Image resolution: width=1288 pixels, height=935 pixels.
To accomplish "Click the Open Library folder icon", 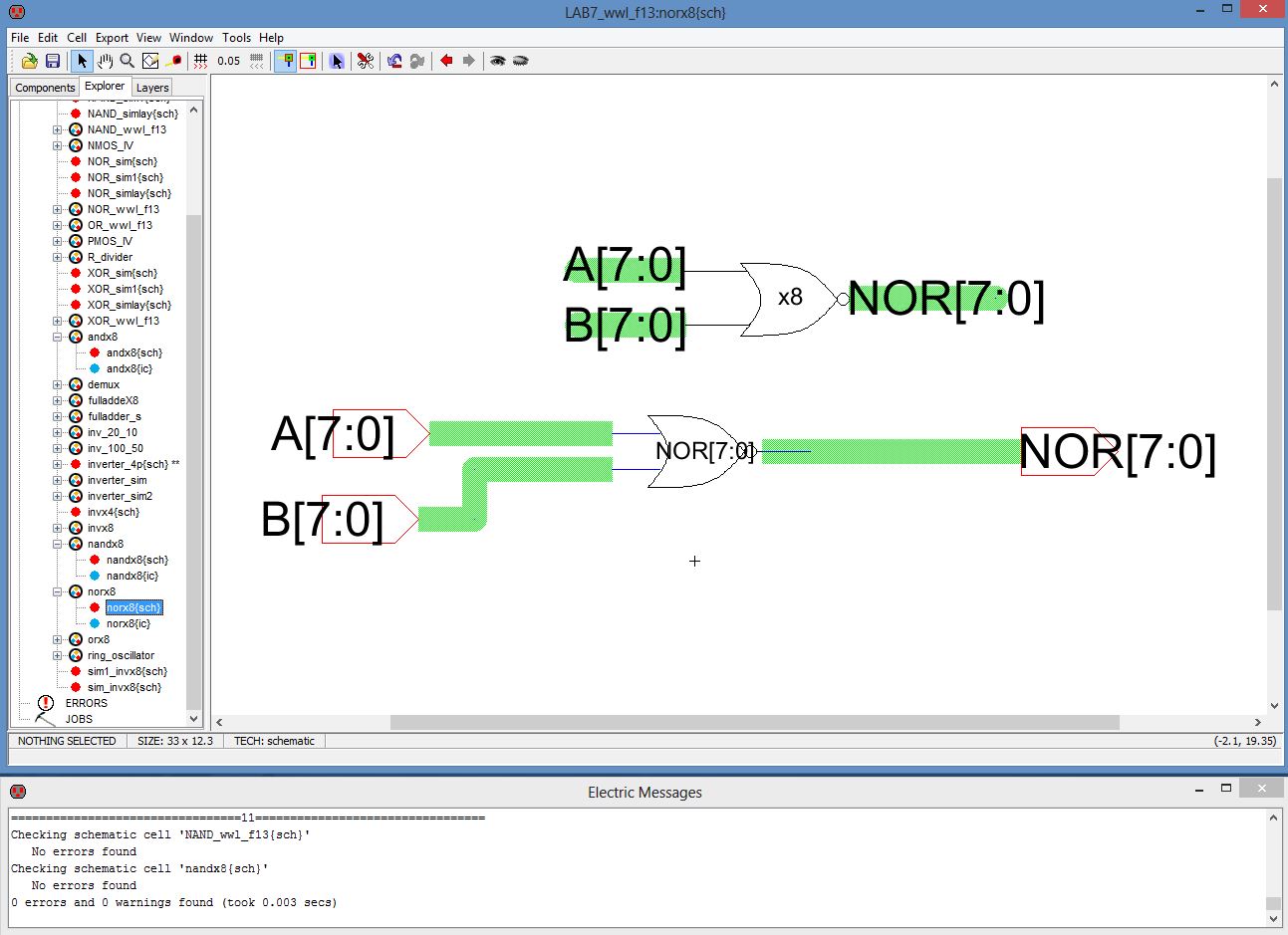I will (30, 61).
